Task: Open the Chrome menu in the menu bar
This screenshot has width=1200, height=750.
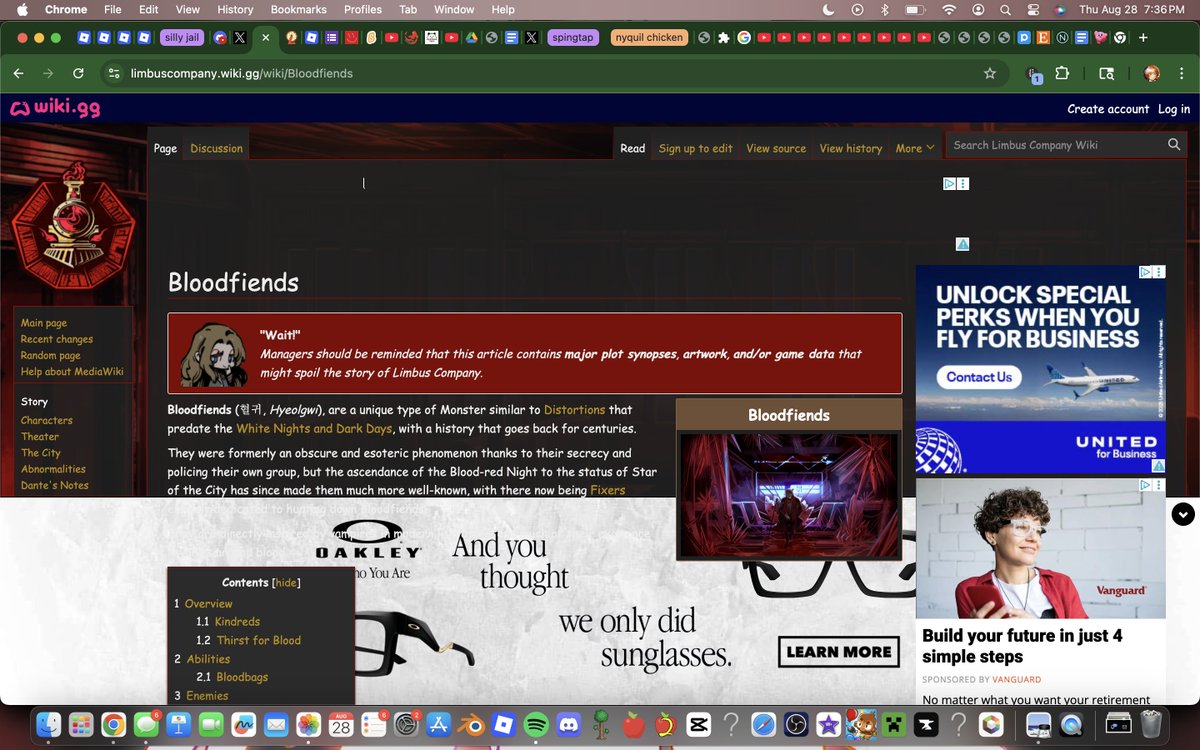Action: 66,9
